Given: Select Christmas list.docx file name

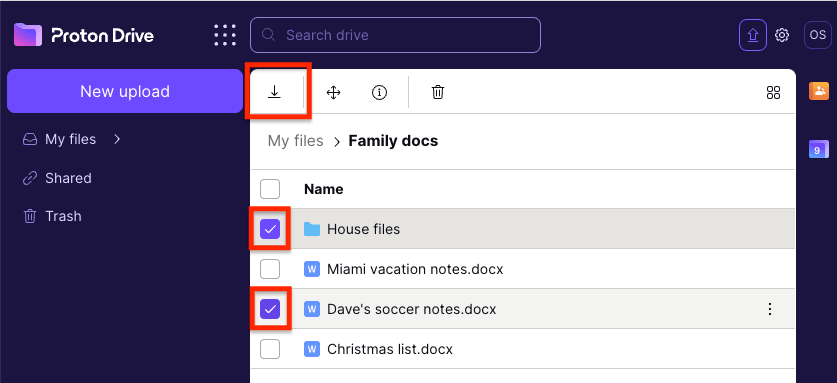Looking at the screenshot, I should point(390,349).
